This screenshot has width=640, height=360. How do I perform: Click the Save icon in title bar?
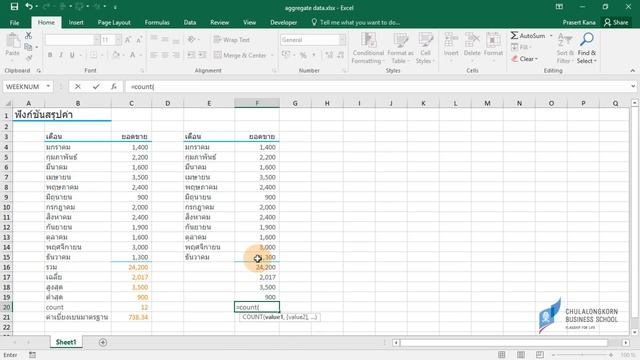point(14,7)
